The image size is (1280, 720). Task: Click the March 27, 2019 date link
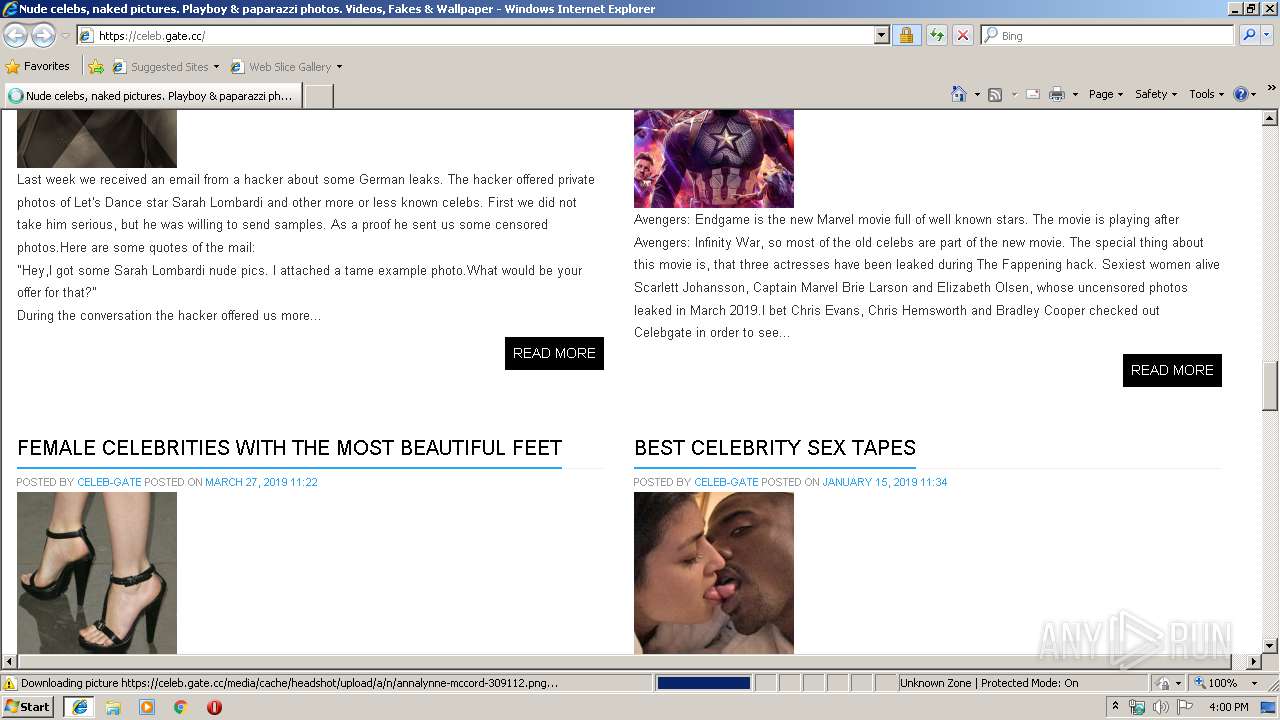(261, 482)
